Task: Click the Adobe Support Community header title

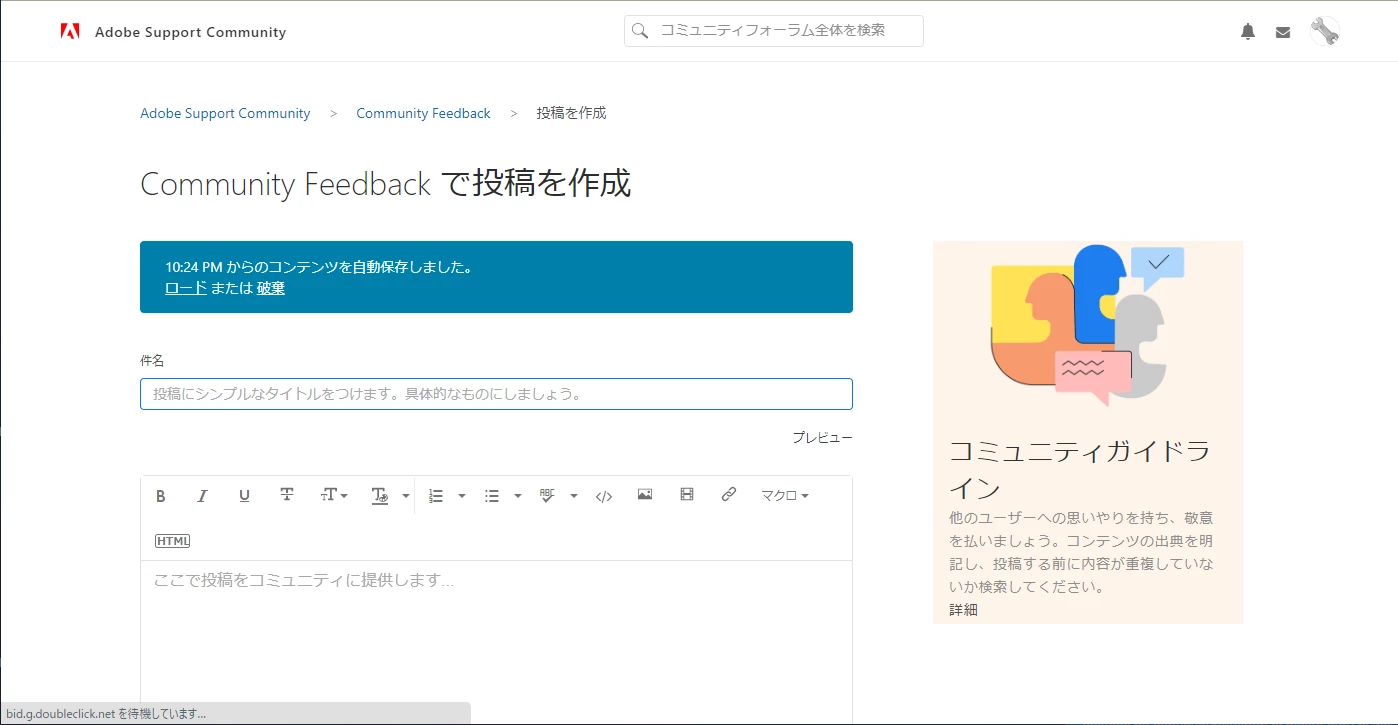Action: pyautogui.click(x=191, y=32)
